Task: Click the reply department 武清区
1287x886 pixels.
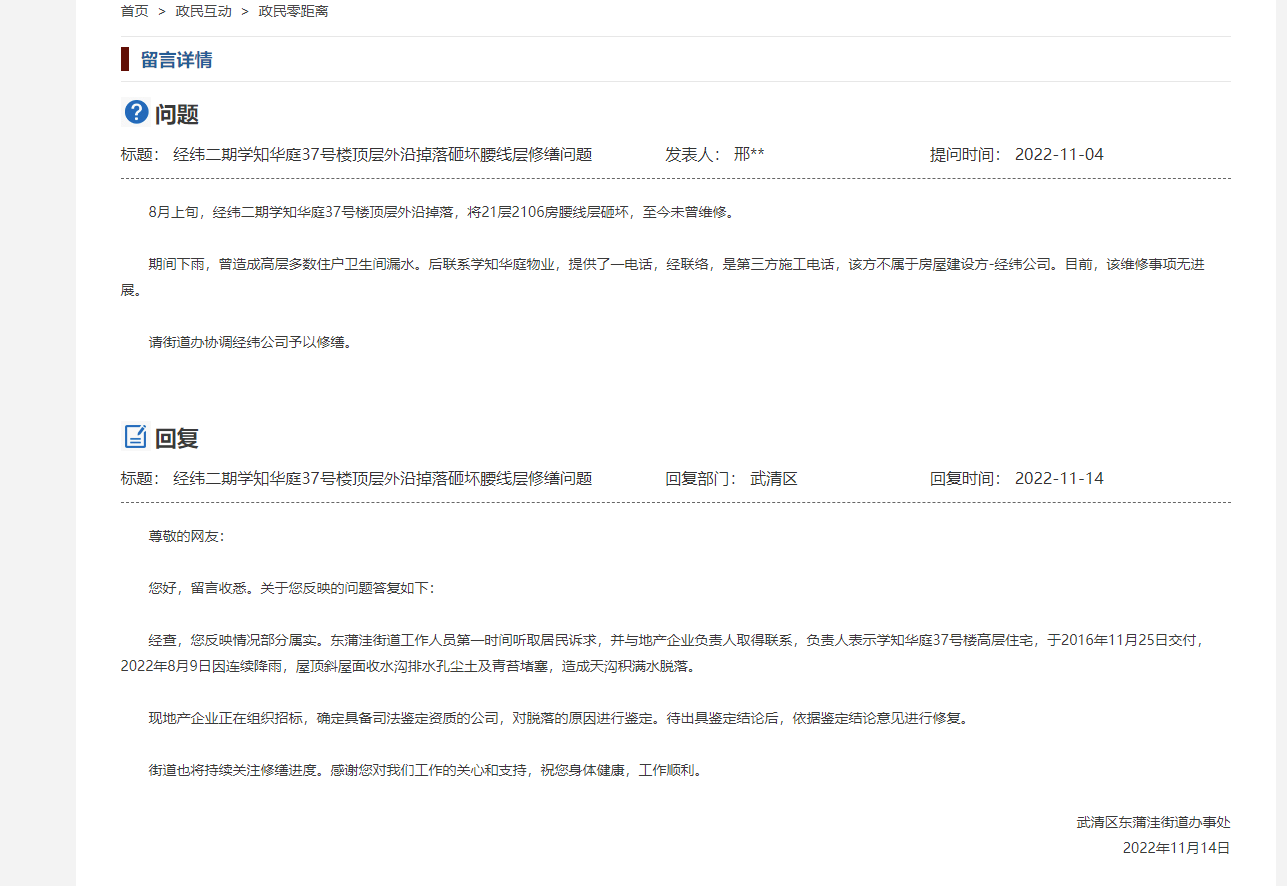Action: [x=774, y=479]
